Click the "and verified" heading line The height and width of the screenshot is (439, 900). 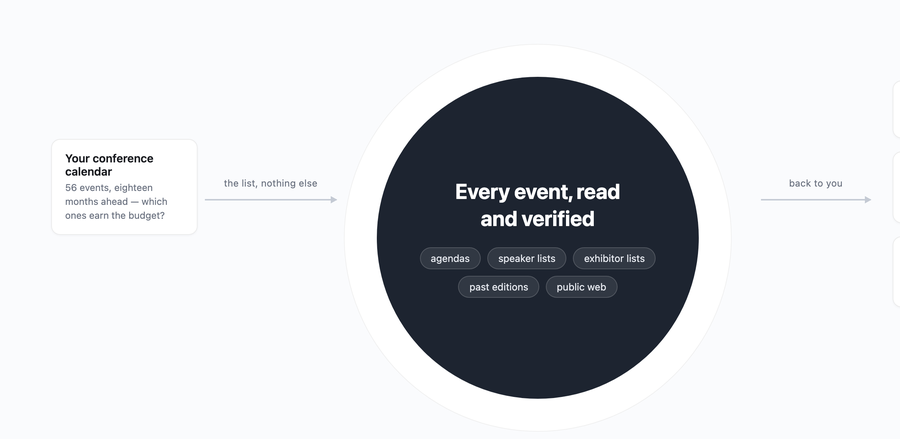pos(537,219)
